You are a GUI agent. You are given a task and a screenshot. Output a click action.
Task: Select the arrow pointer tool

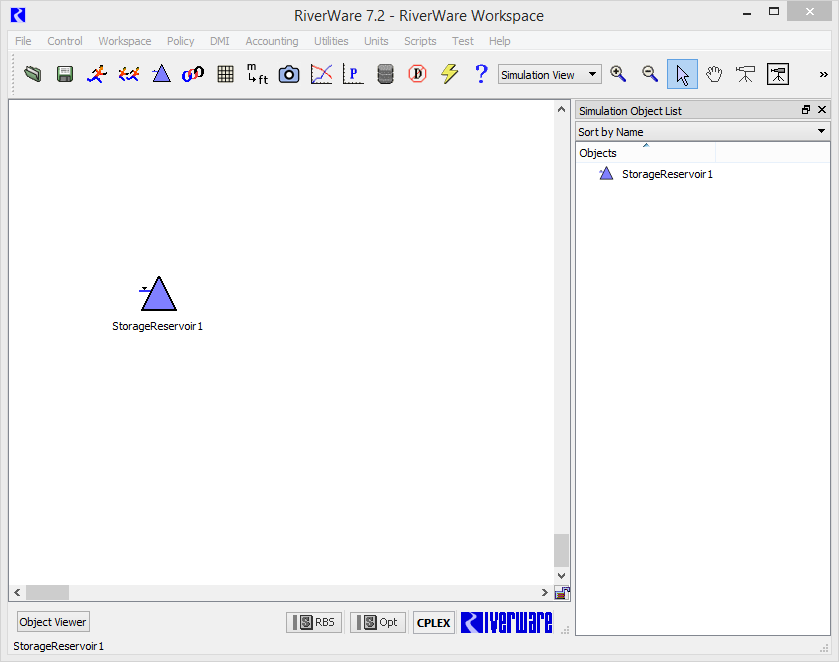[x=682, y=74]
